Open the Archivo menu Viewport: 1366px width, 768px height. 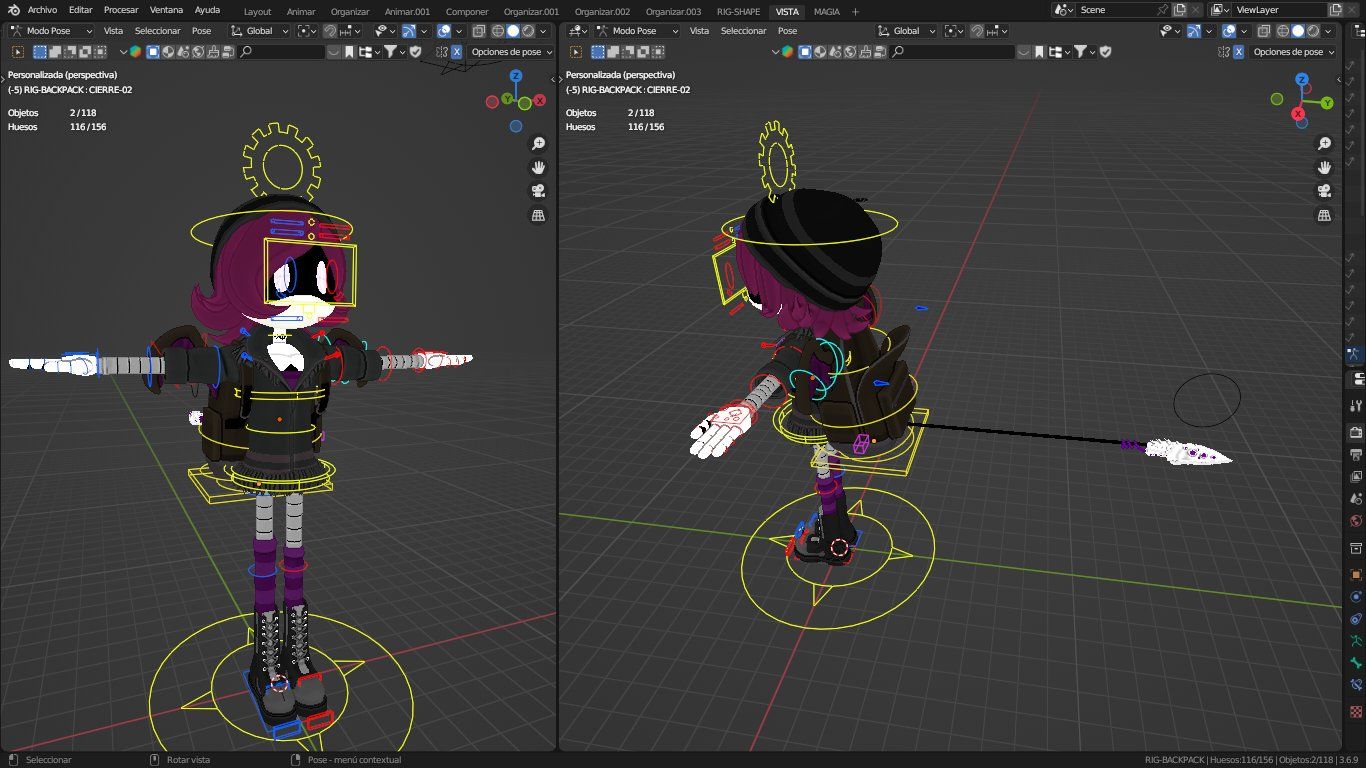click(42, 10)
